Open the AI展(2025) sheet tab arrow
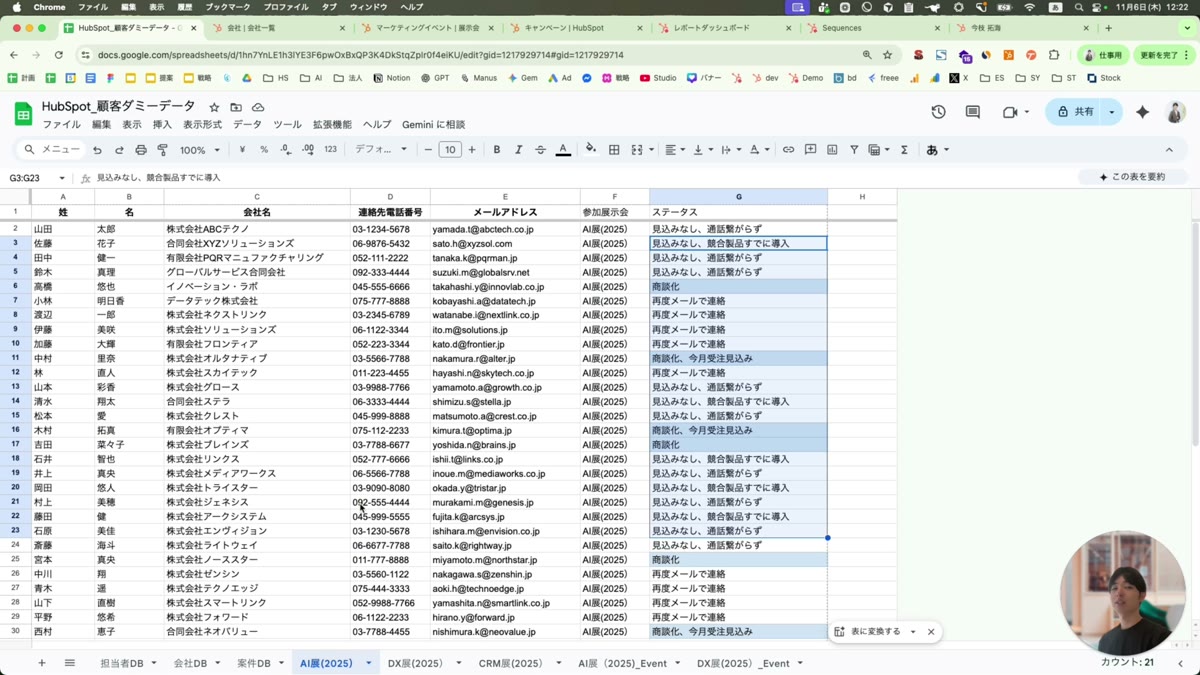Image resolution: width=1200 pixels, height=675 pixels. point(368,663)
